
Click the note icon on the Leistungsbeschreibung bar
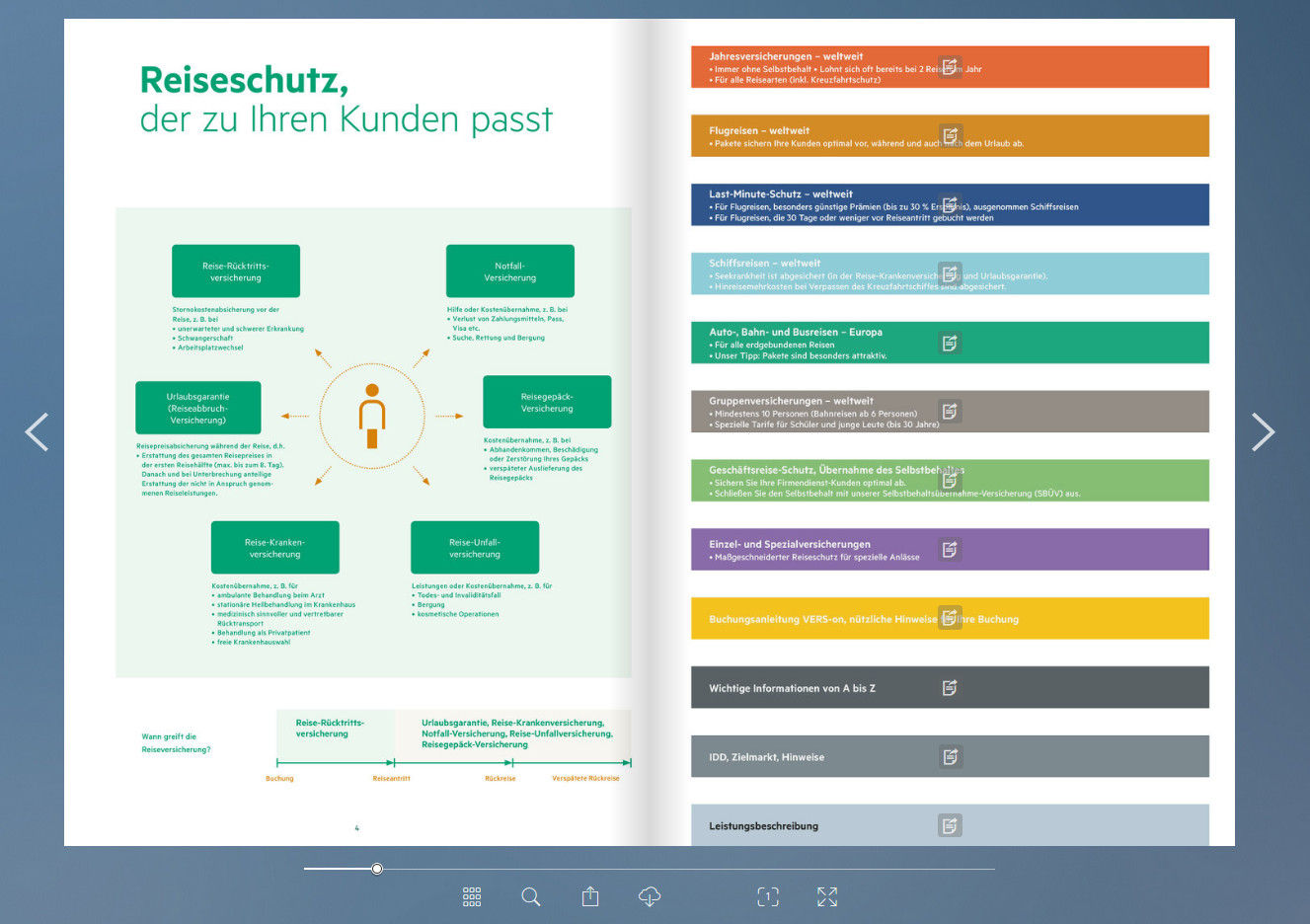[x=949, y=824]
